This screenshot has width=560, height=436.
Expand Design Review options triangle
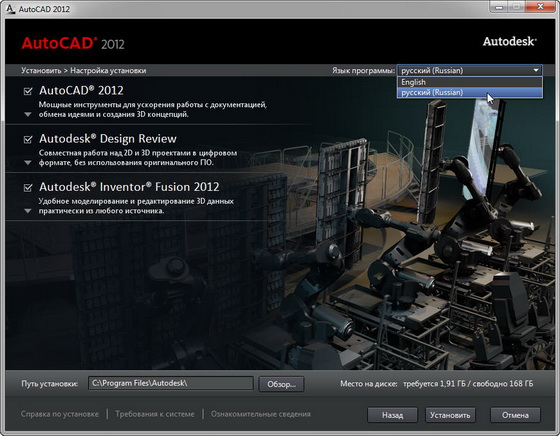point(28,163)
